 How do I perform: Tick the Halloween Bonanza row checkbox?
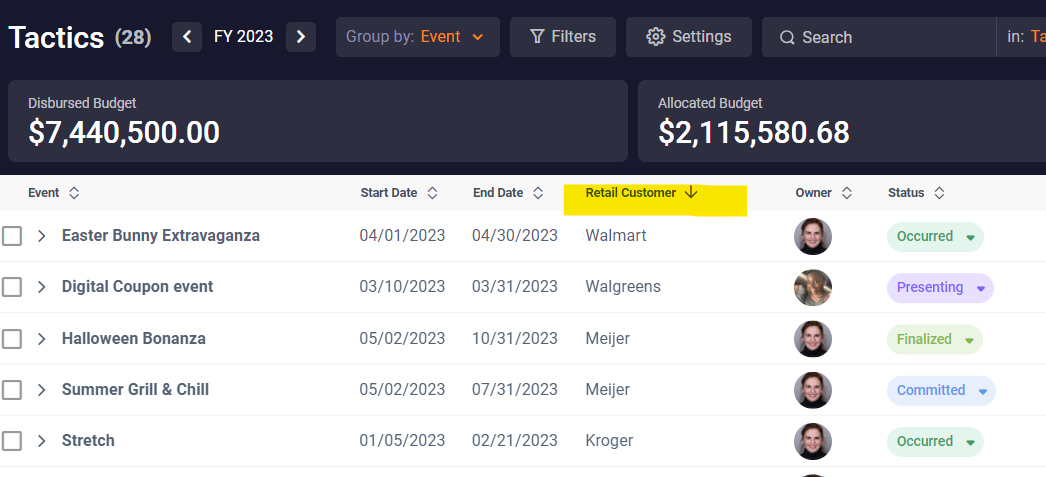tap(12, 339)
